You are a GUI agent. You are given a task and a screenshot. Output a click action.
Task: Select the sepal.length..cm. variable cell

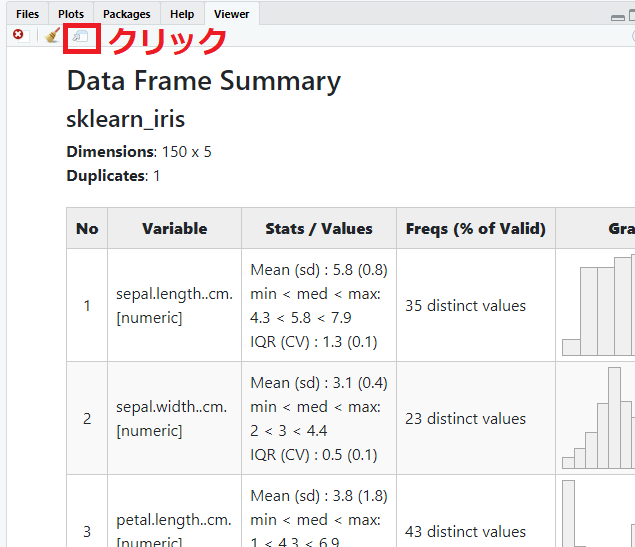pos(171,306)
